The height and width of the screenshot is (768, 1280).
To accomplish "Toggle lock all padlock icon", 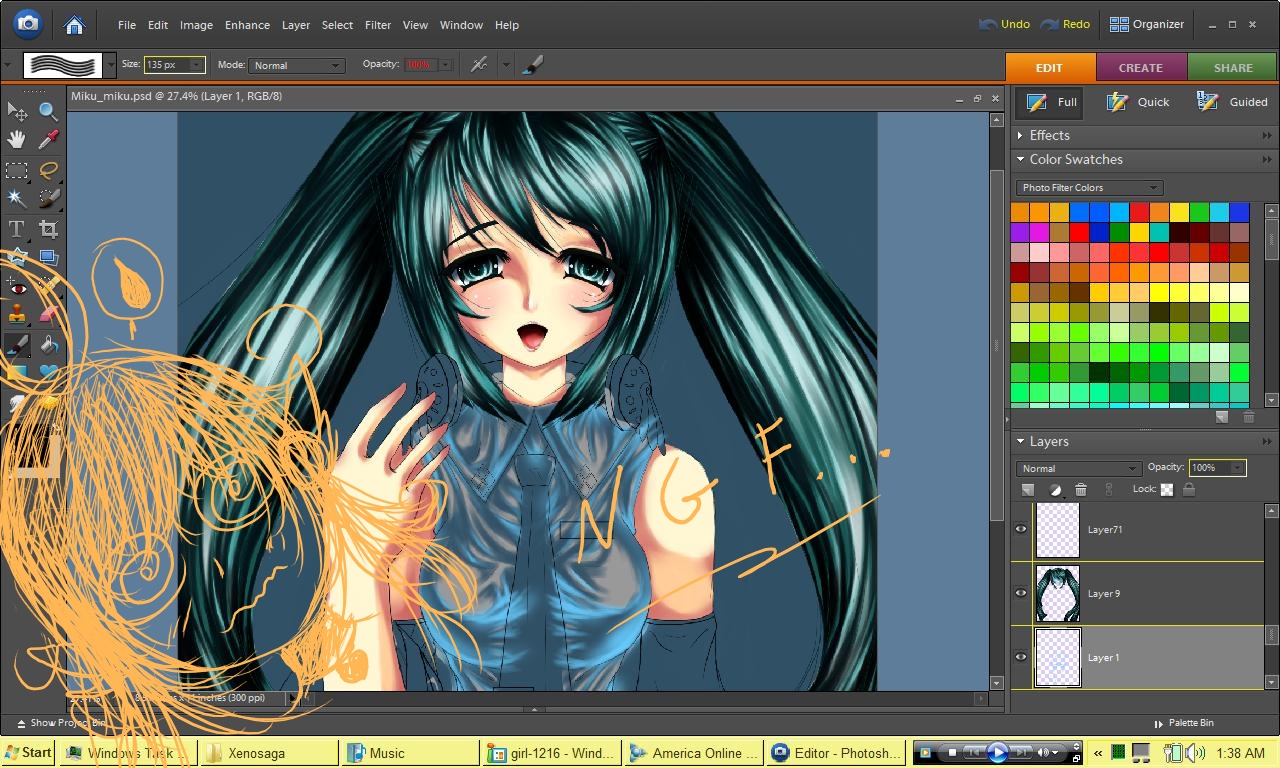I will click(x=1188, y=490).
